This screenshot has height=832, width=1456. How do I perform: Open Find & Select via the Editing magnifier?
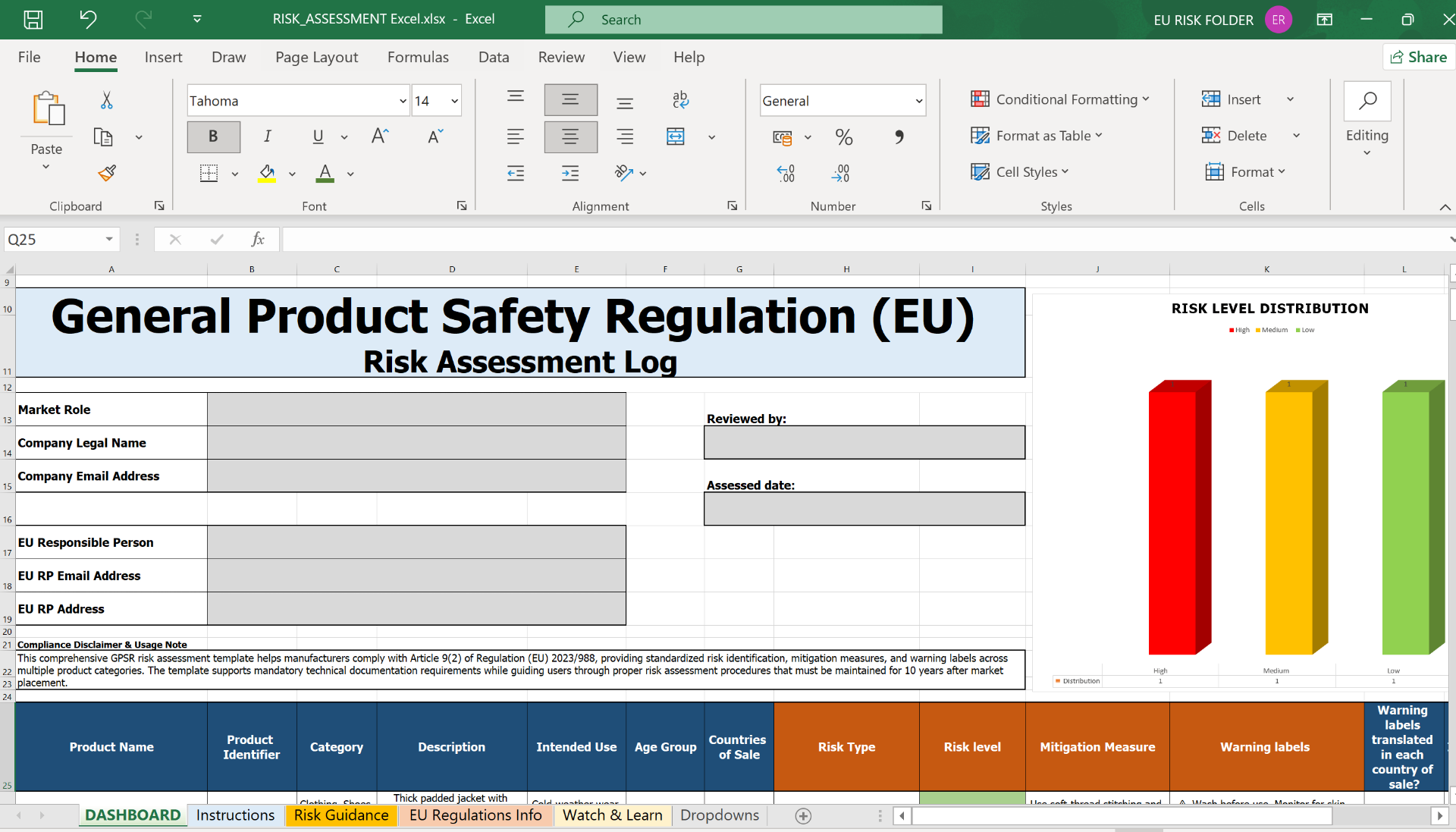coord(1367,102)
